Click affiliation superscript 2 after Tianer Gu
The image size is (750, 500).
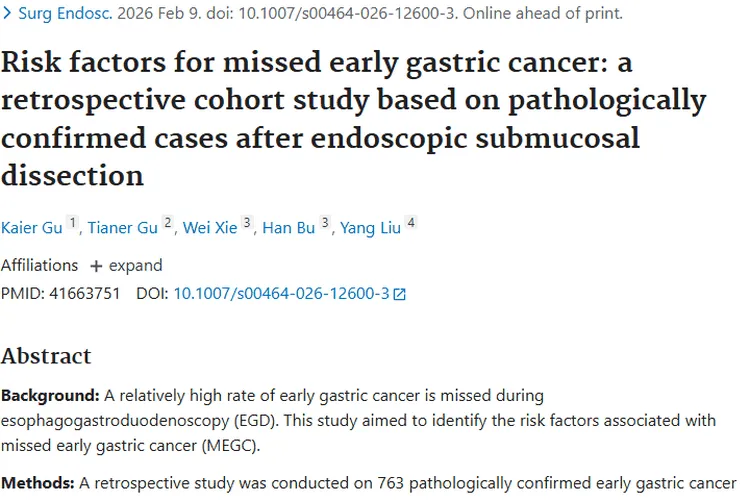168,223
